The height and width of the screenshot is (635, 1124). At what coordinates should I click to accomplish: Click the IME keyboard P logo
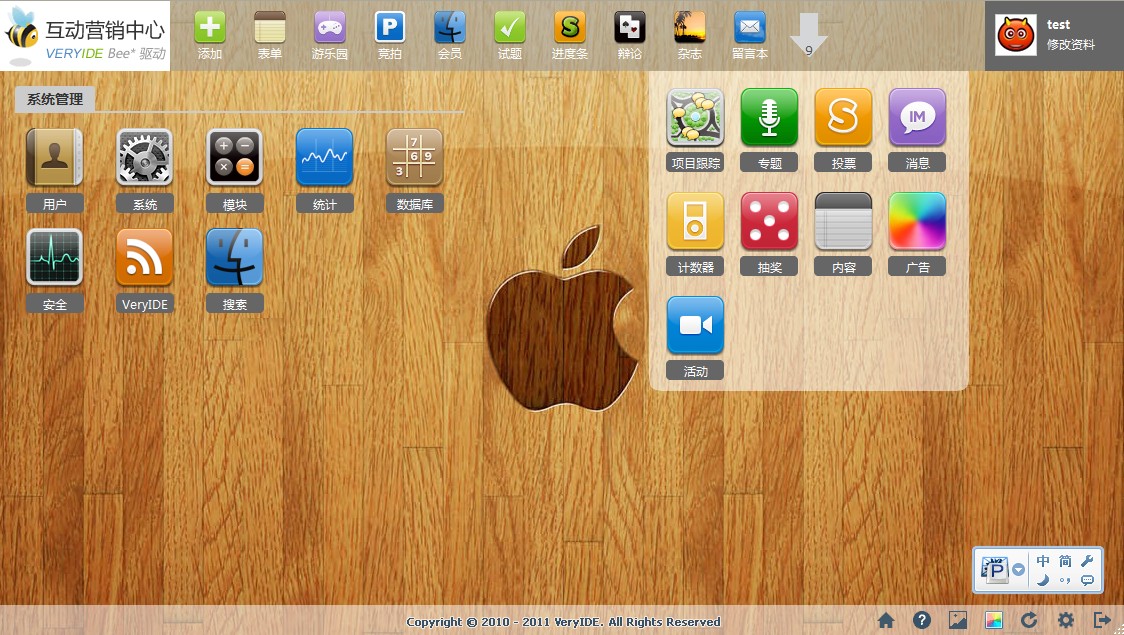995,570
